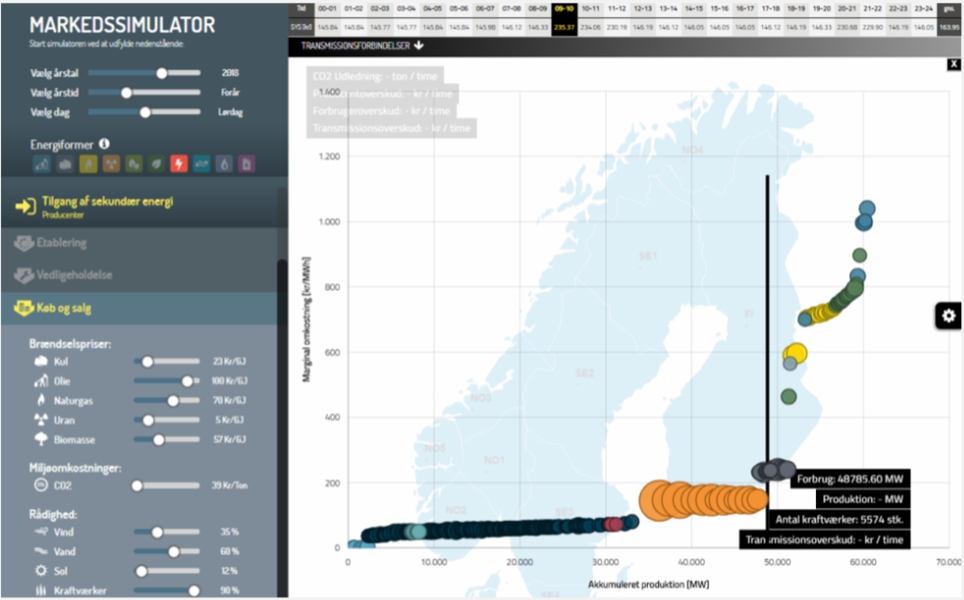
Task: Click the purple fuel canister icon
Action: click(x=247, y=164)
